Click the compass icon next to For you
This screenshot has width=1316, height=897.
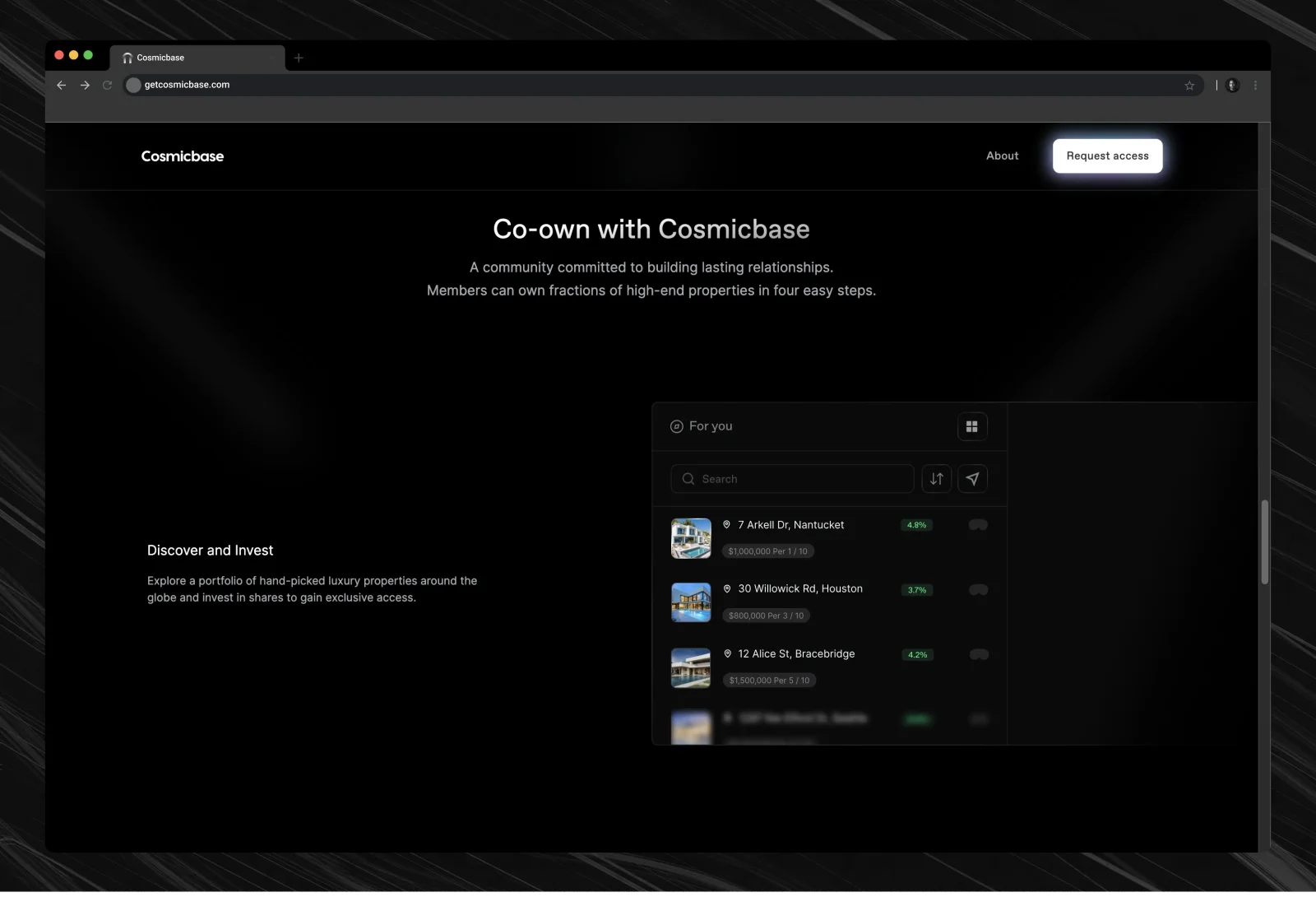tap(677, 426)
